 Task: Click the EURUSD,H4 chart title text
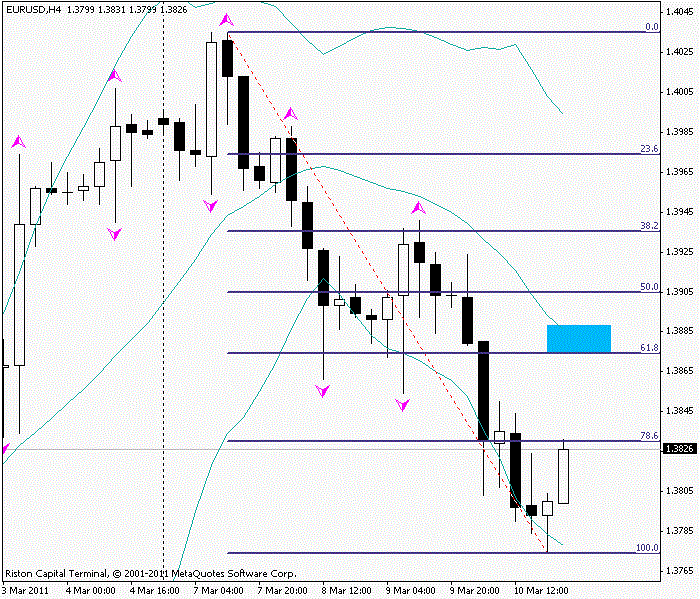pos(34,9)
